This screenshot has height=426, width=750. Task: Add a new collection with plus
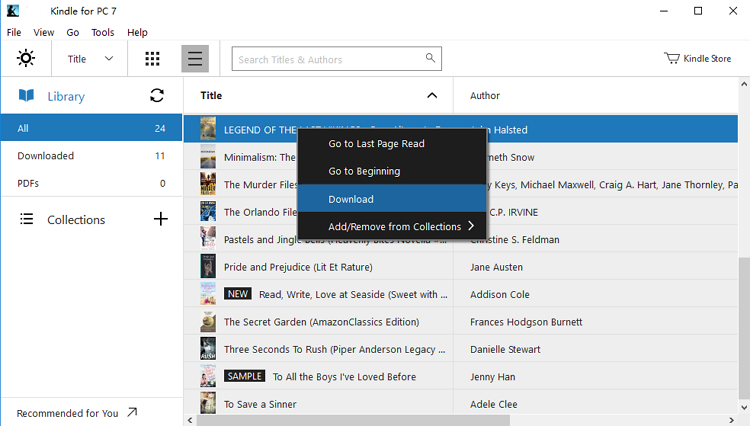point(161,219)
